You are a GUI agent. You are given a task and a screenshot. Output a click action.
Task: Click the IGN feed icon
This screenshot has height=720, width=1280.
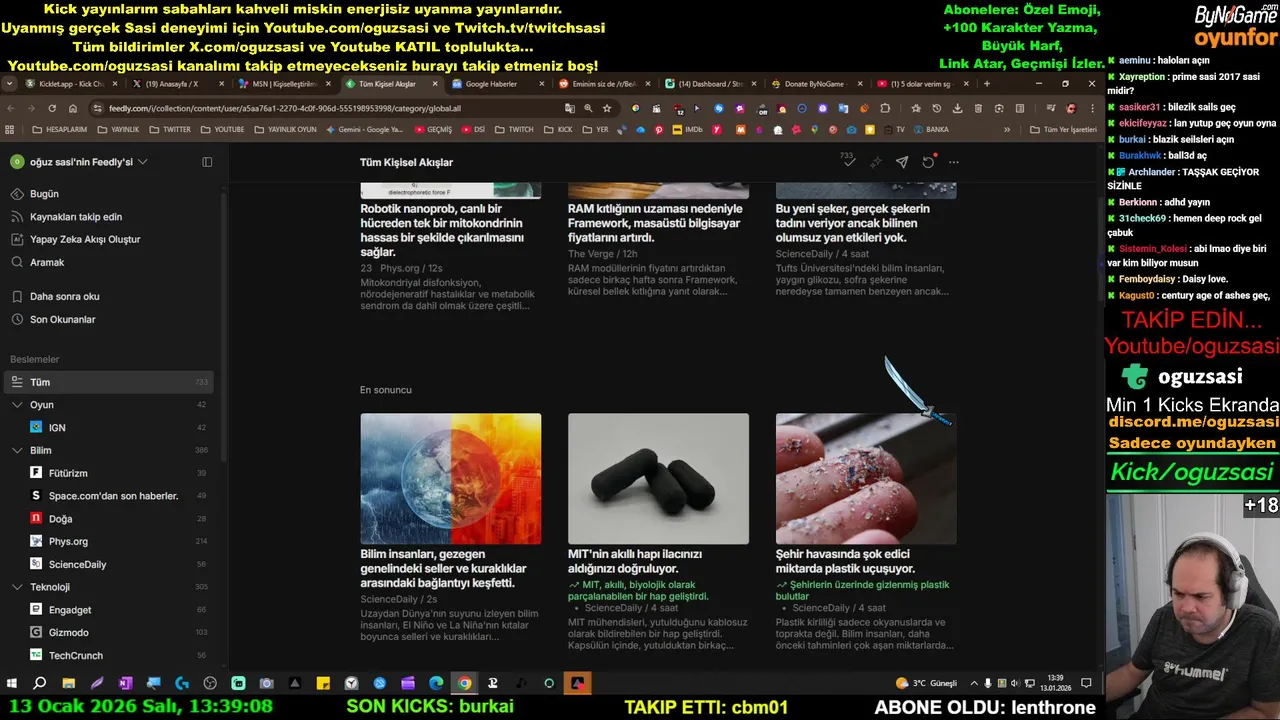click(x=36, y=427)
